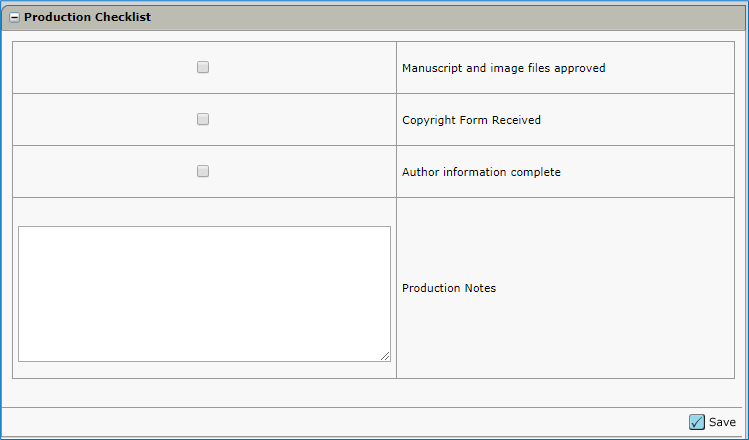Collapse the Production Checklist panel
Image resolution: width=749 pixels, height=440 pixels.
[x=14, y=18]
